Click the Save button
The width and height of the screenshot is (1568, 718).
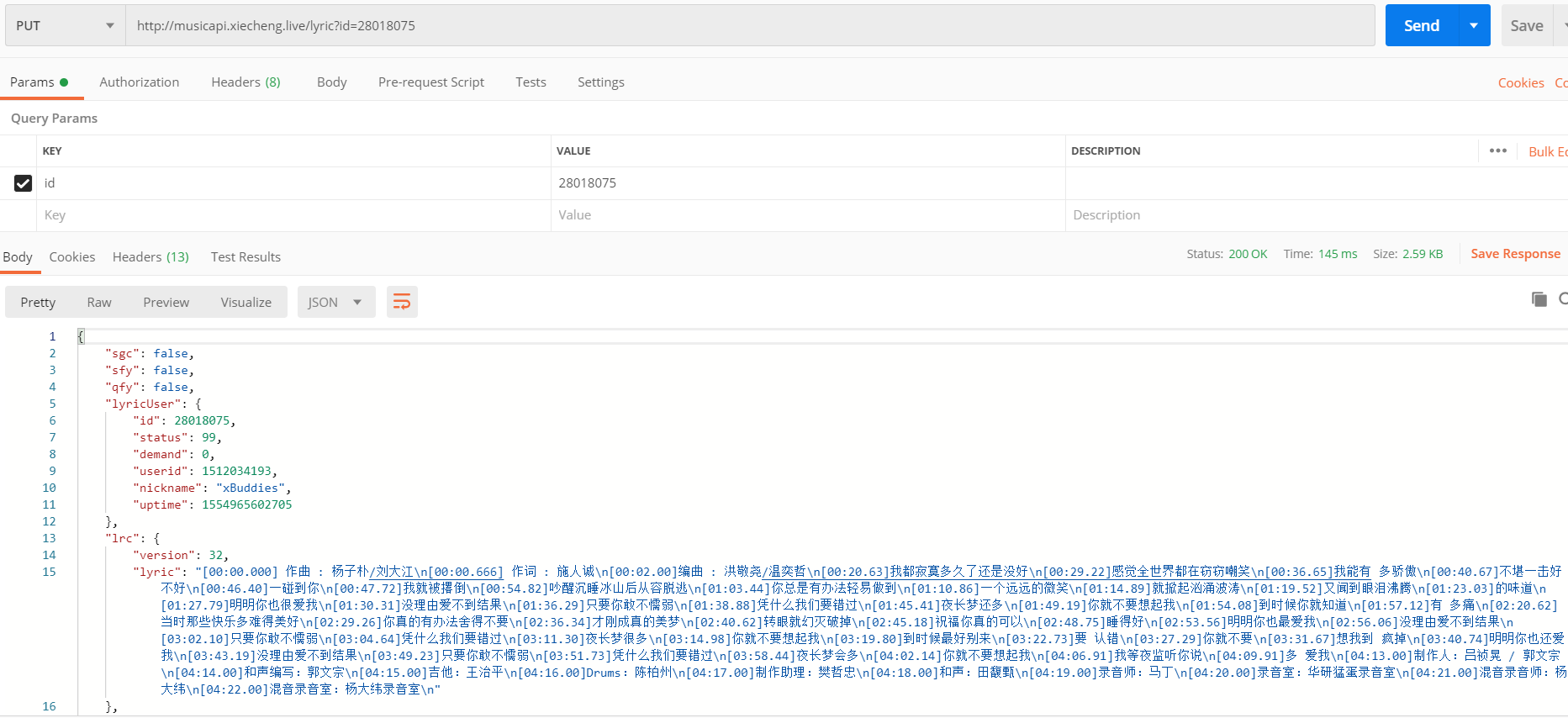coord(1526,25)
